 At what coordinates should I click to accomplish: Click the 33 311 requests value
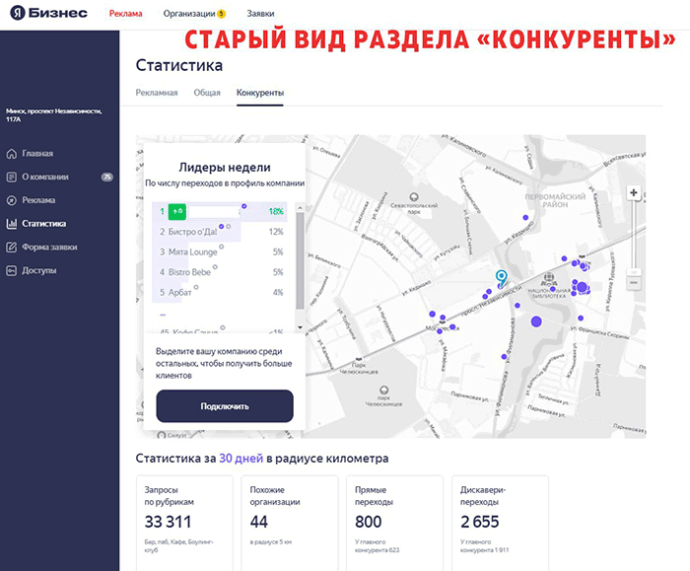[x=168, y=522]
